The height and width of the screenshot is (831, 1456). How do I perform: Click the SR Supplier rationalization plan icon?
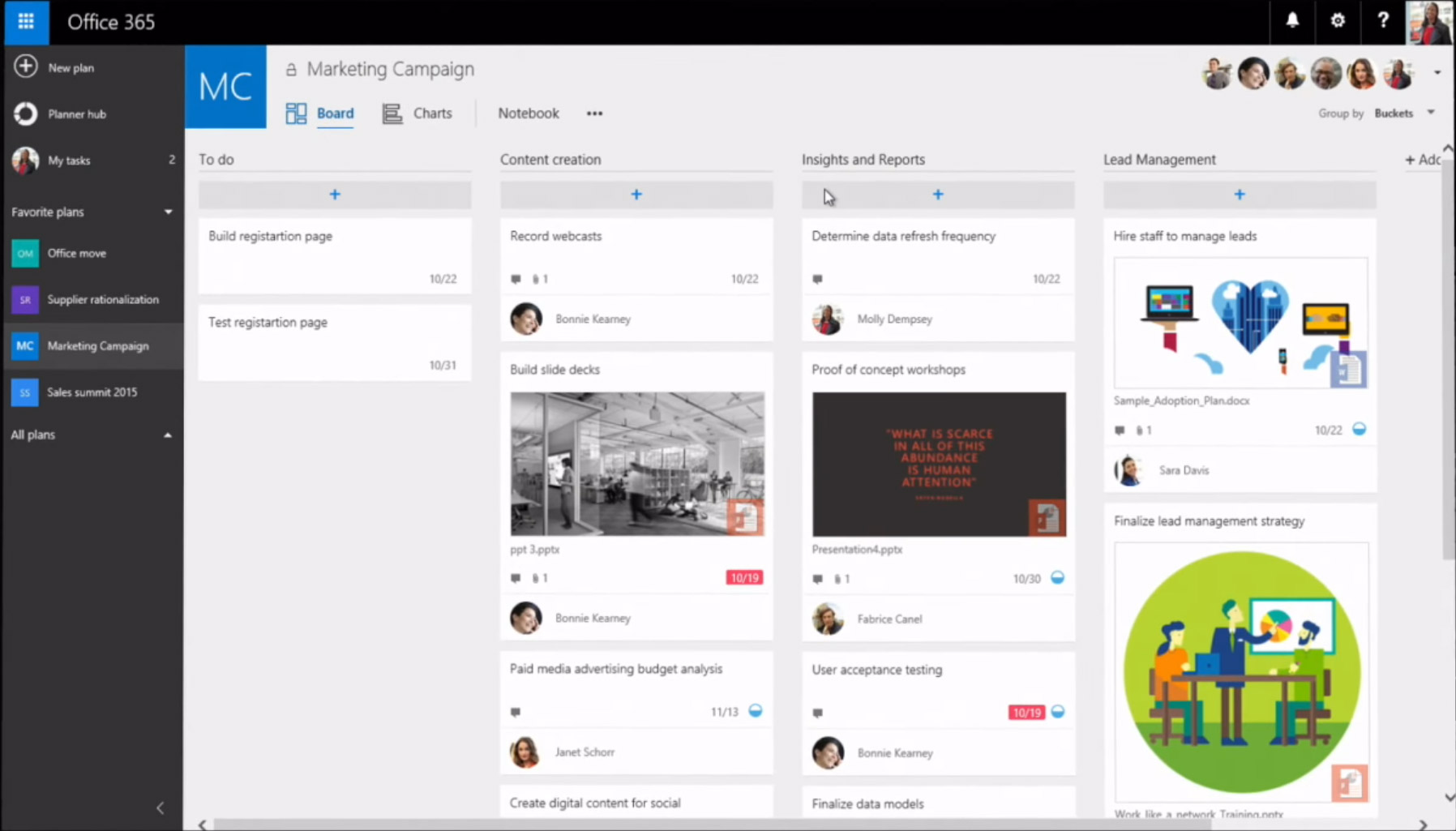tap(25, 299)
